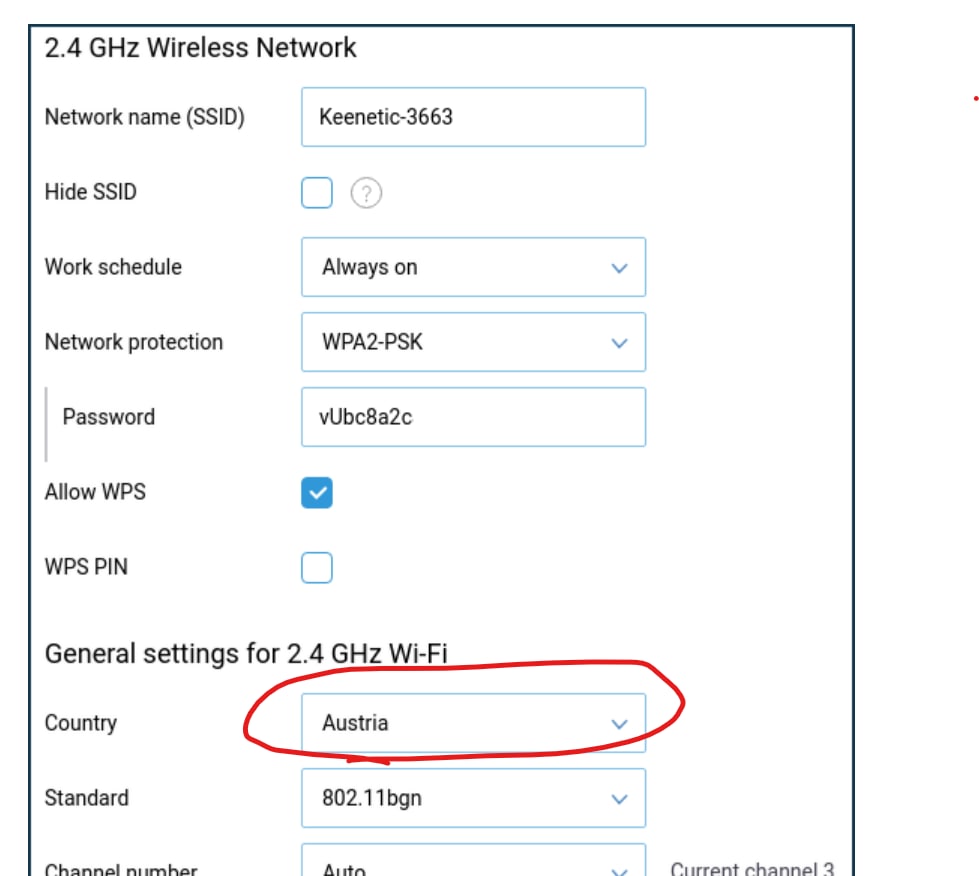The height and width of the screenshot is (876, 979).
Task: Open the WPA2-PSK network protection dropdown
Action: tap(473, 342)
